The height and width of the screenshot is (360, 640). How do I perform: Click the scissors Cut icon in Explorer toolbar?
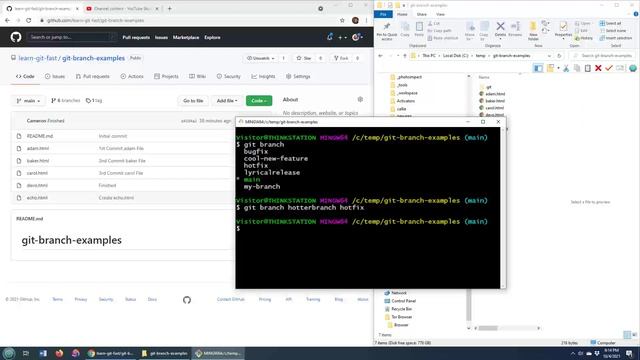point(566,68)
